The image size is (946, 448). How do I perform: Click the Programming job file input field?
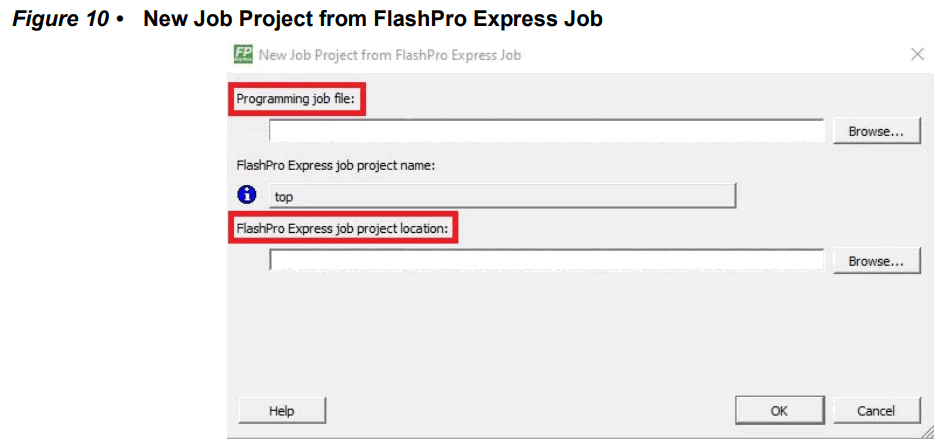coord(546,131)
